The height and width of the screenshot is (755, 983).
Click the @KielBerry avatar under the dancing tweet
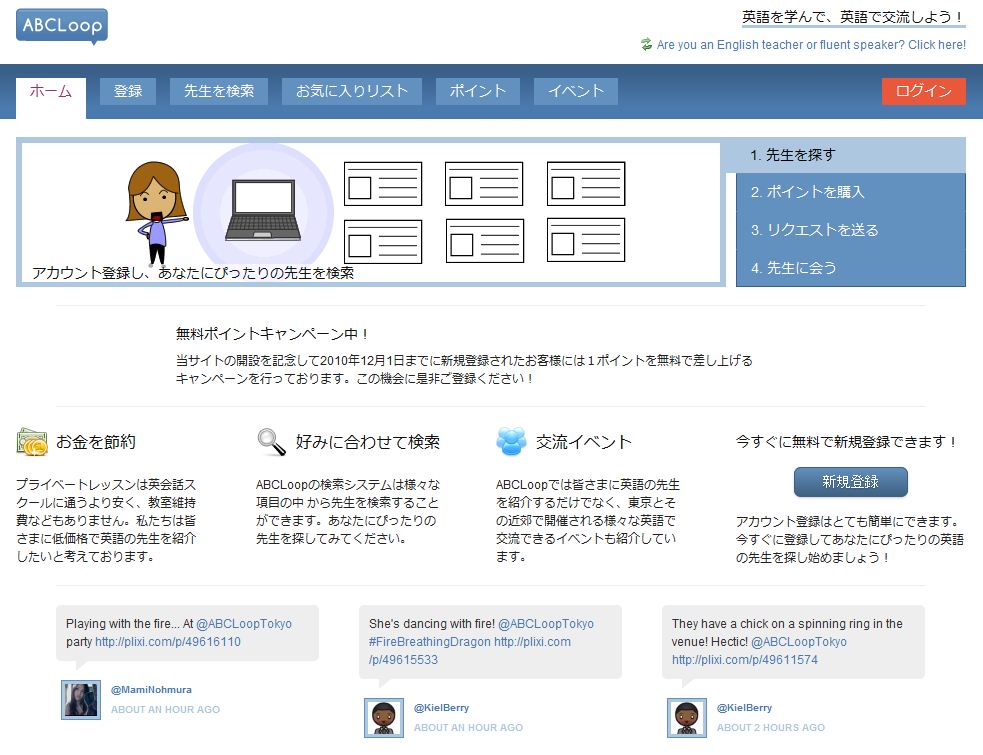point(384,718)
